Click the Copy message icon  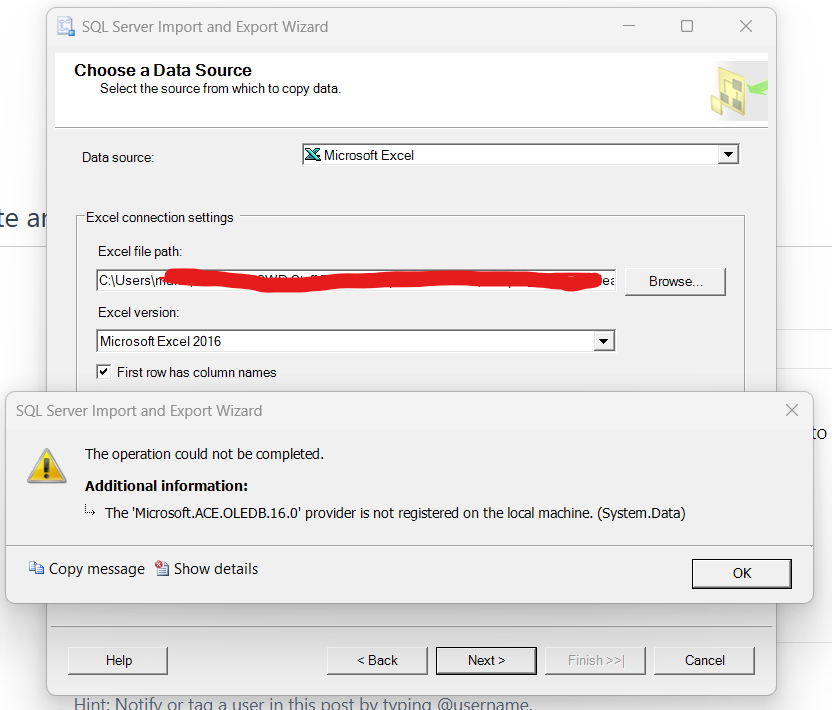(38, 568)
